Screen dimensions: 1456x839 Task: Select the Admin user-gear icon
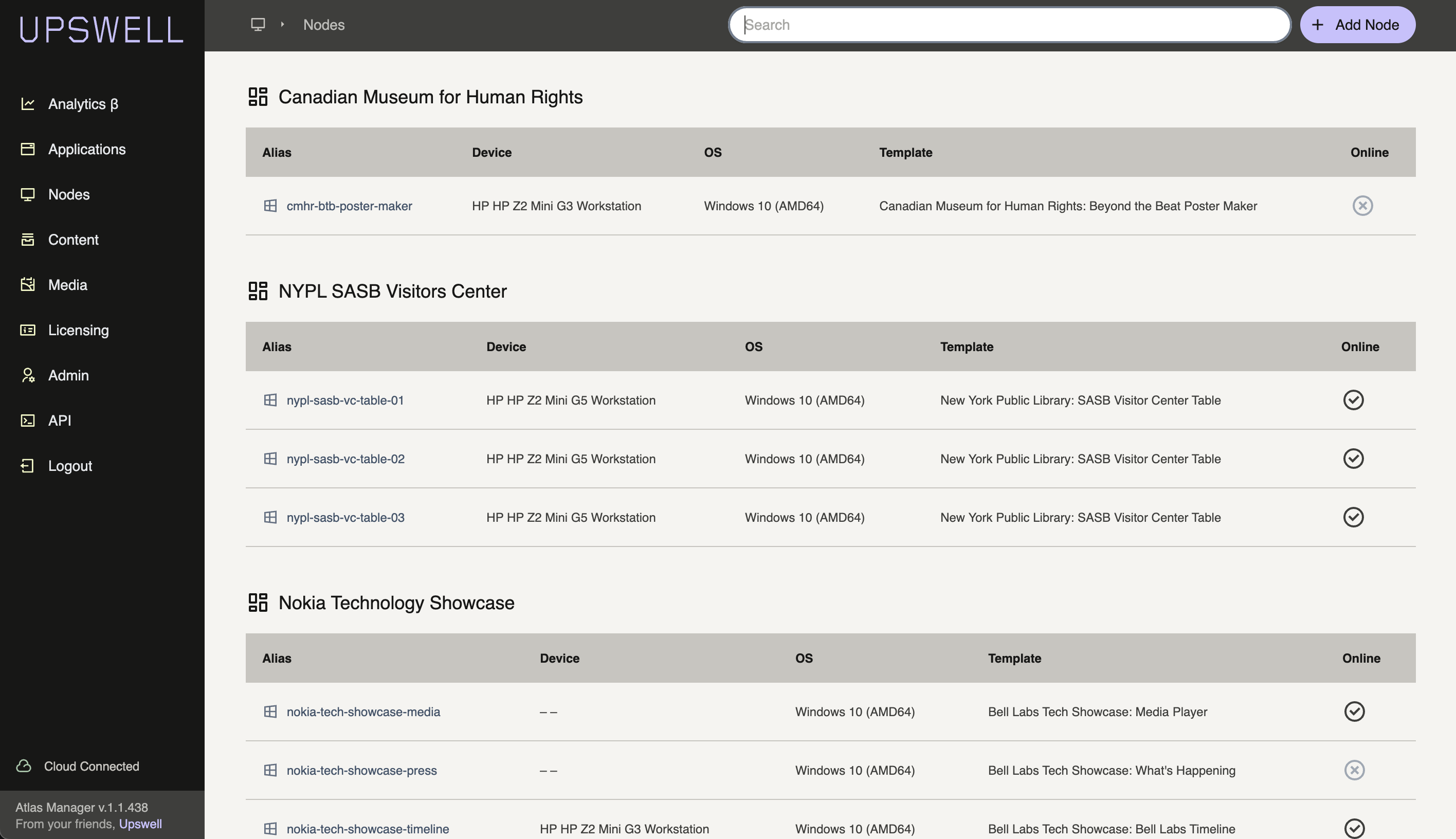tap(28, 375)
